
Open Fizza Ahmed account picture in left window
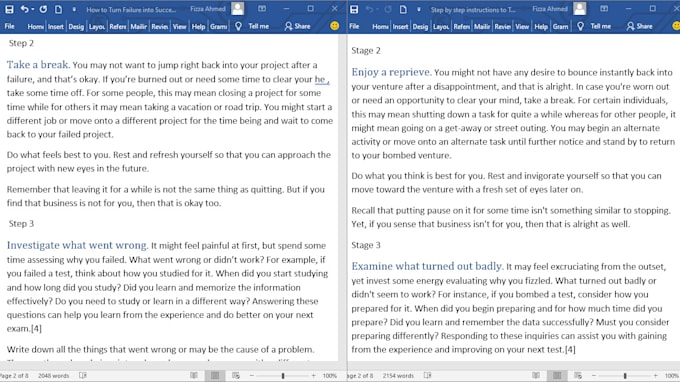pyautogui.click(x=237, y=9)
